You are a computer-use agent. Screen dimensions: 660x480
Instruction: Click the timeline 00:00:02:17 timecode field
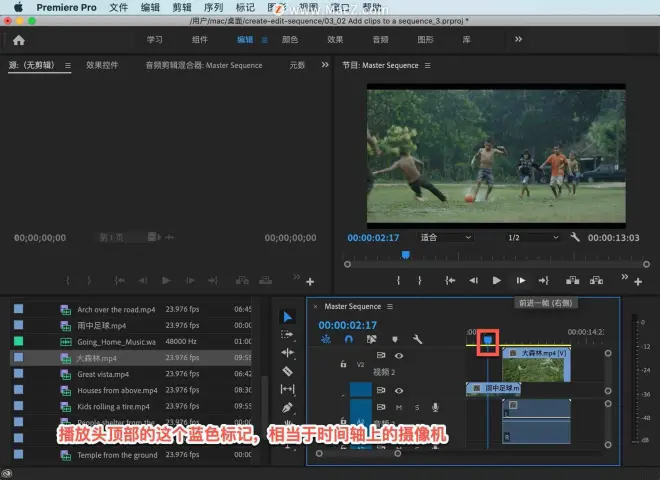click(x=347, y=325)
